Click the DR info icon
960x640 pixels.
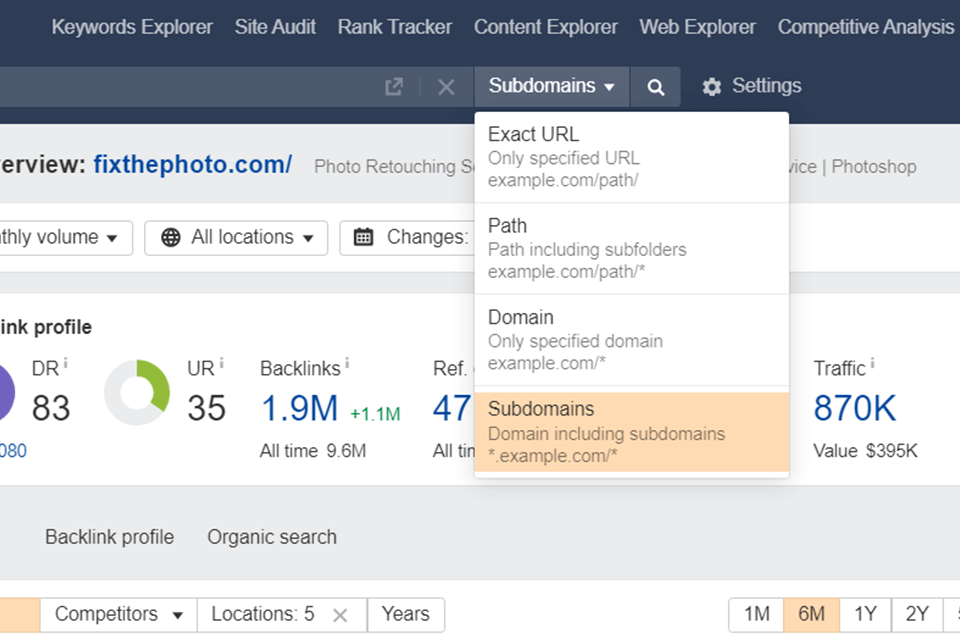66,364
